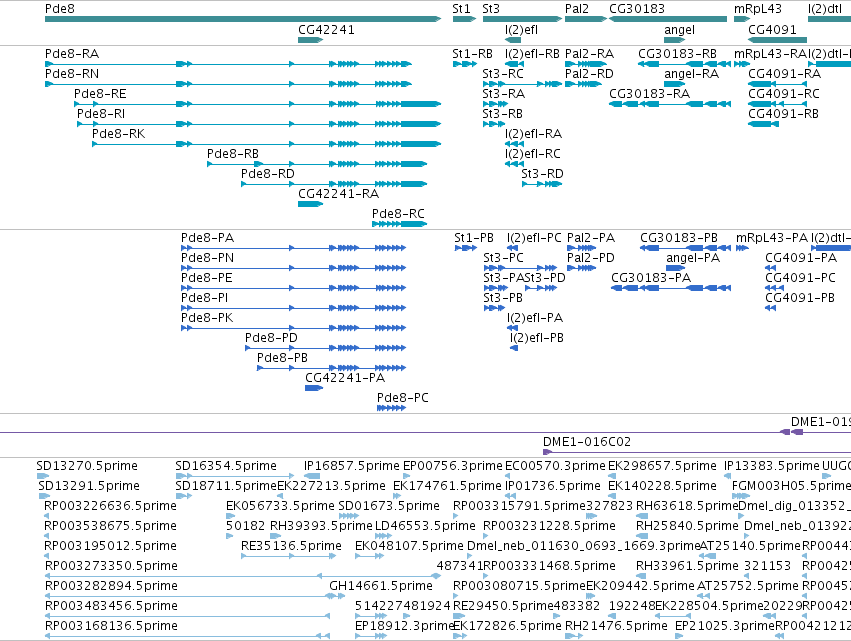Open the angel gene feature

pos(675,40)
